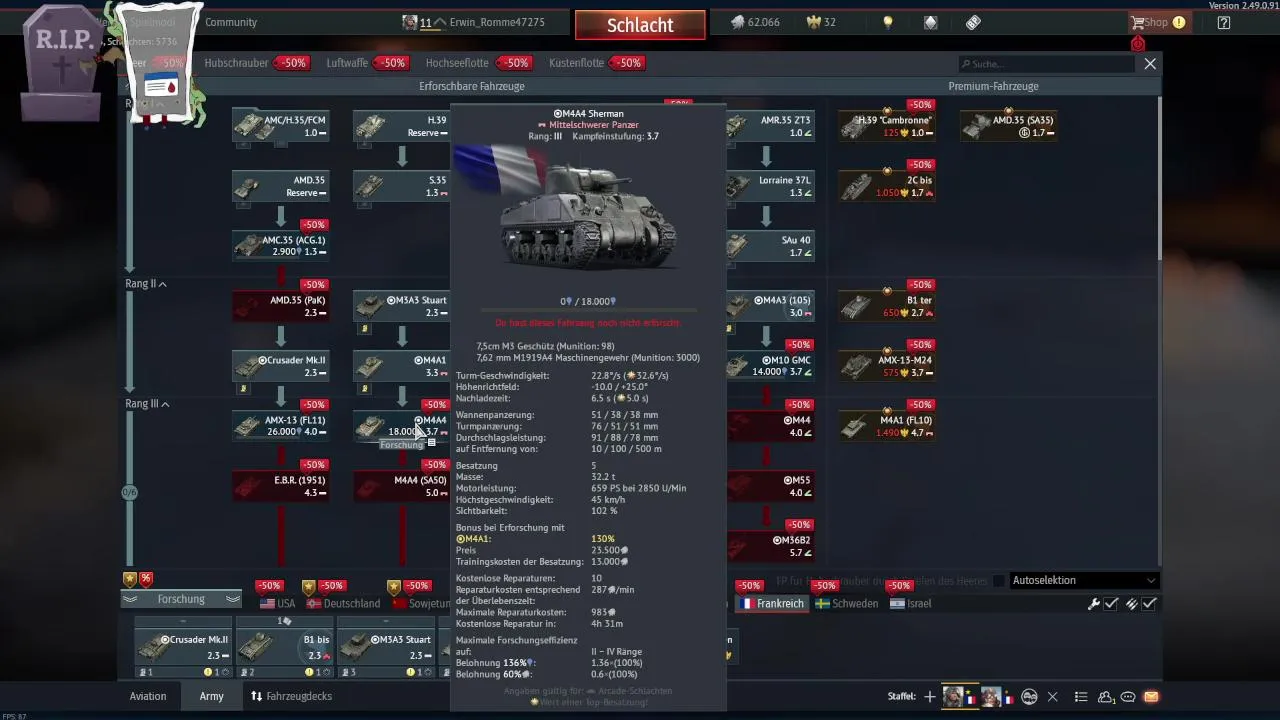Viewport: 1280px width, 720px height.
Task: Expand the Forschung panel button
Action: (x=181, y=599)
